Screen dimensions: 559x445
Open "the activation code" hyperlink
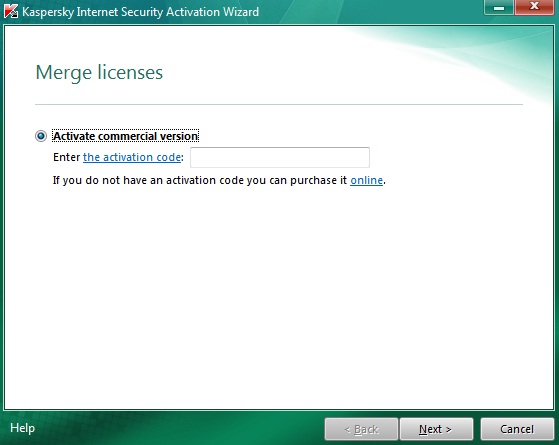coord(132,157)
